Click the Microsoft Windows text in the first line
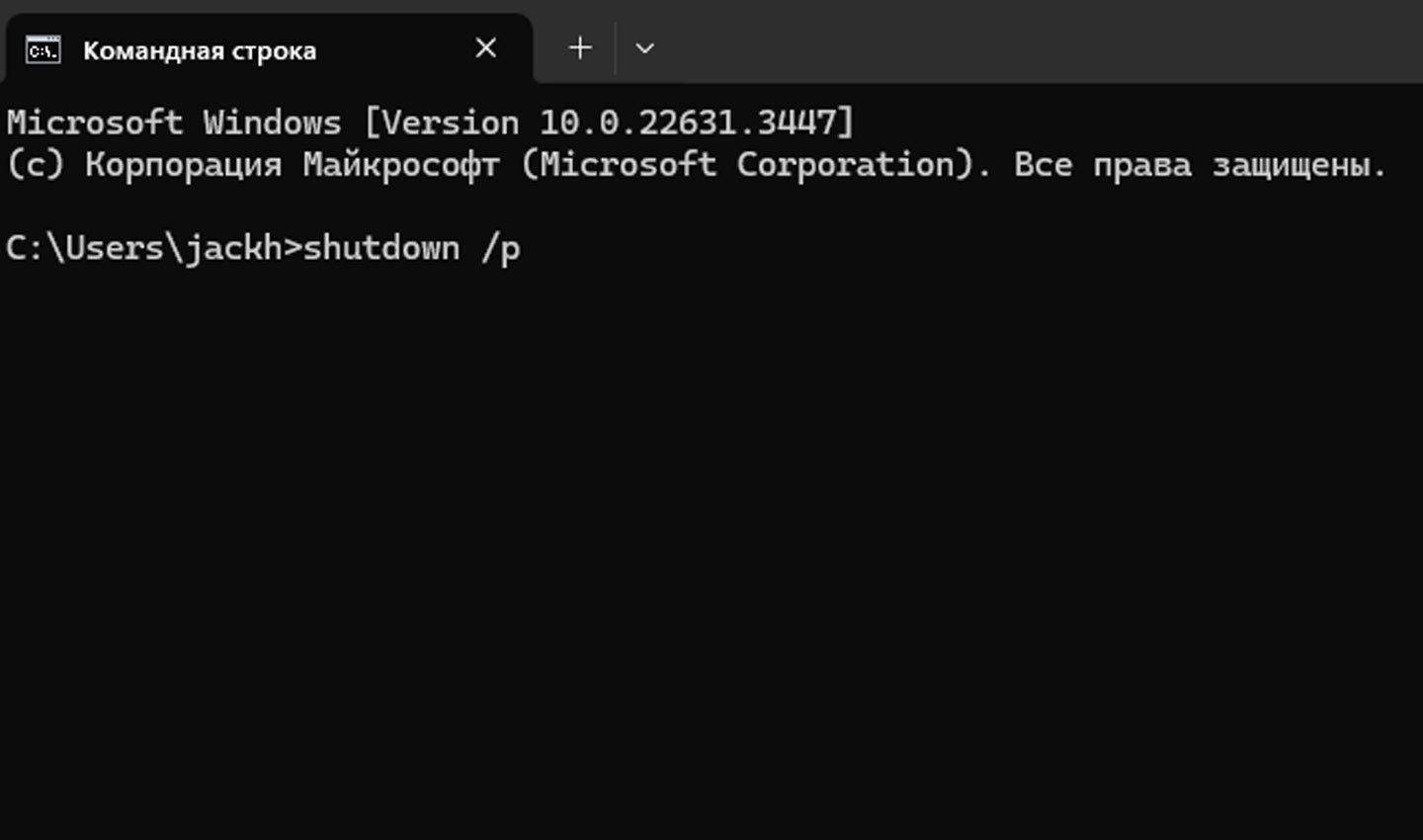 click(174, 123)
